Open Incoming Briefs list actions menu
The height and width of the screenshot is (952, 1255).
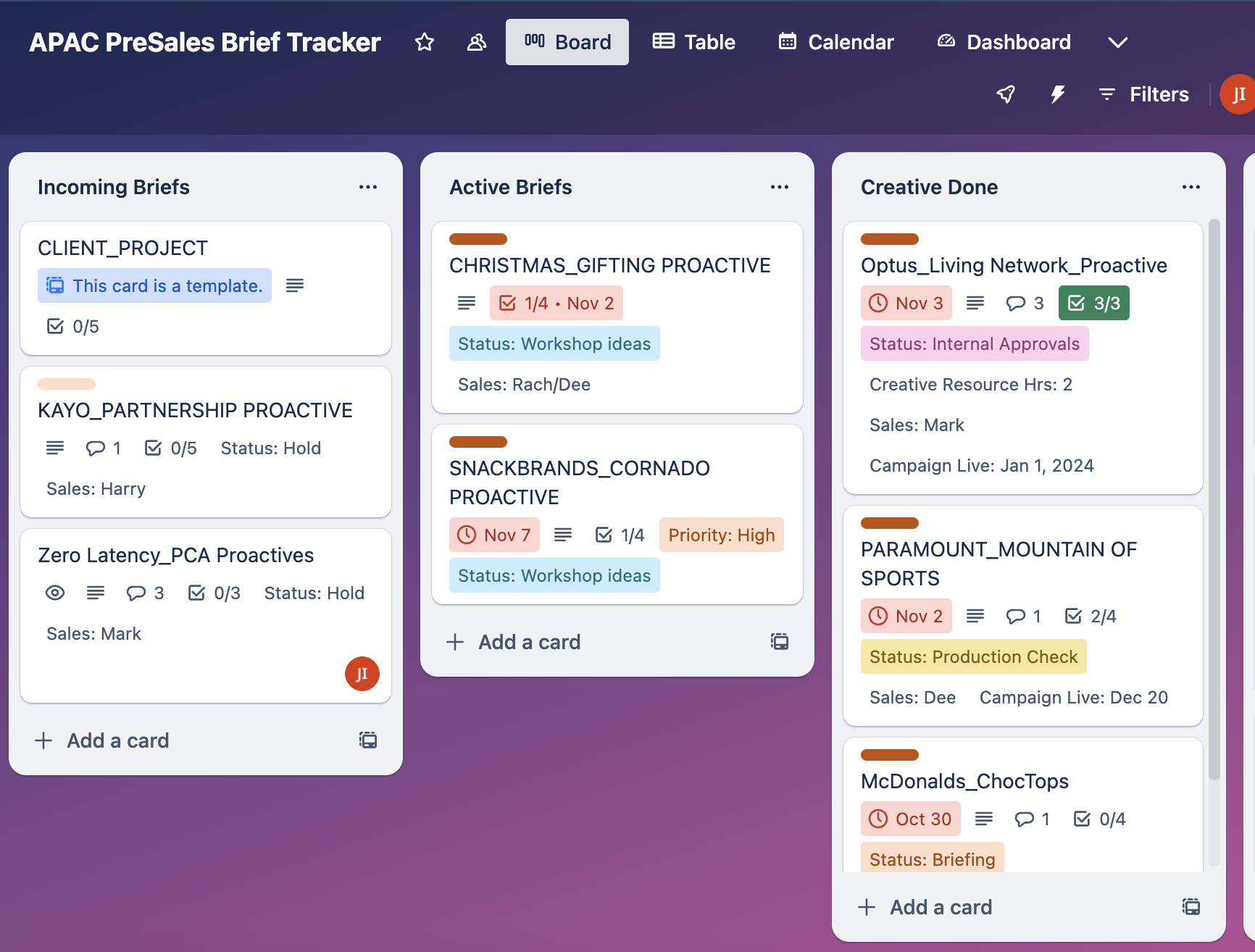pyautogui.click(x=368, y=187)
